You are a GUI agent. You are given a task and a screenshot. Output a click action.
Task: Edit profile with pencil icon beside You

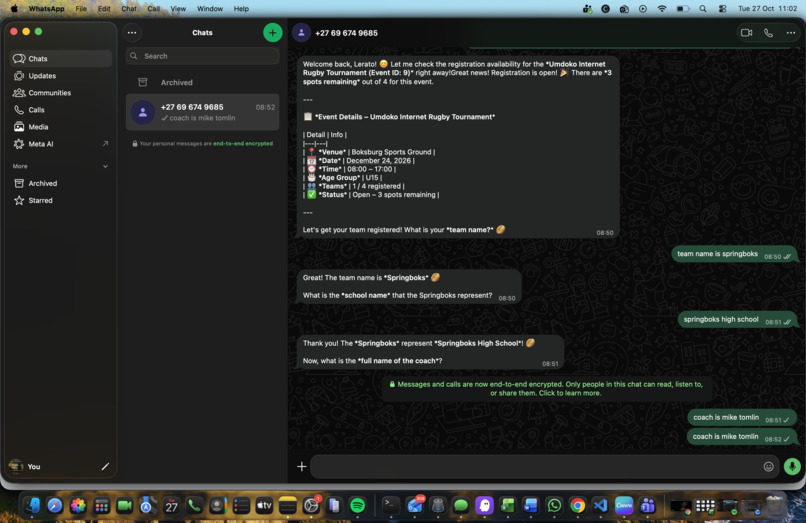pyautogui.click(x=105, y=466)
